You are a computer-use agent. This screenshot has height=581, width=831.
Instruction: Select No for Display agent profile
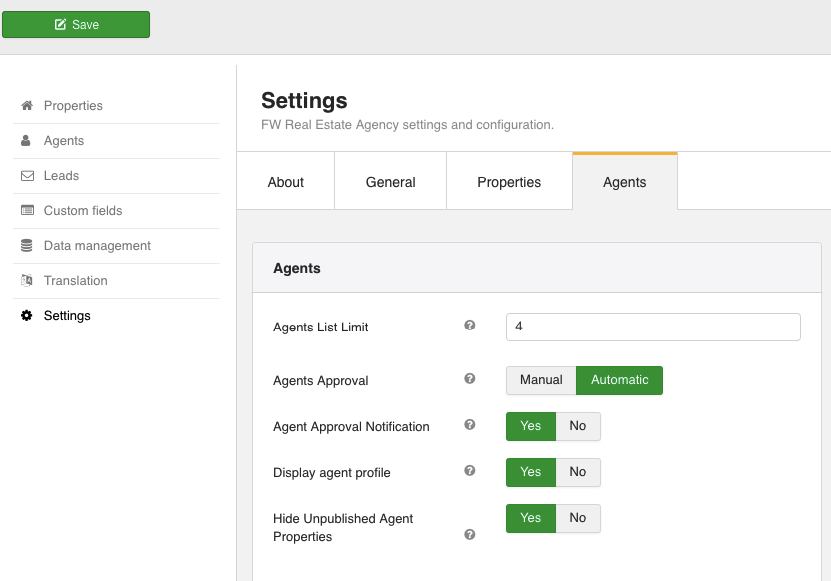[x=578, y=472]
